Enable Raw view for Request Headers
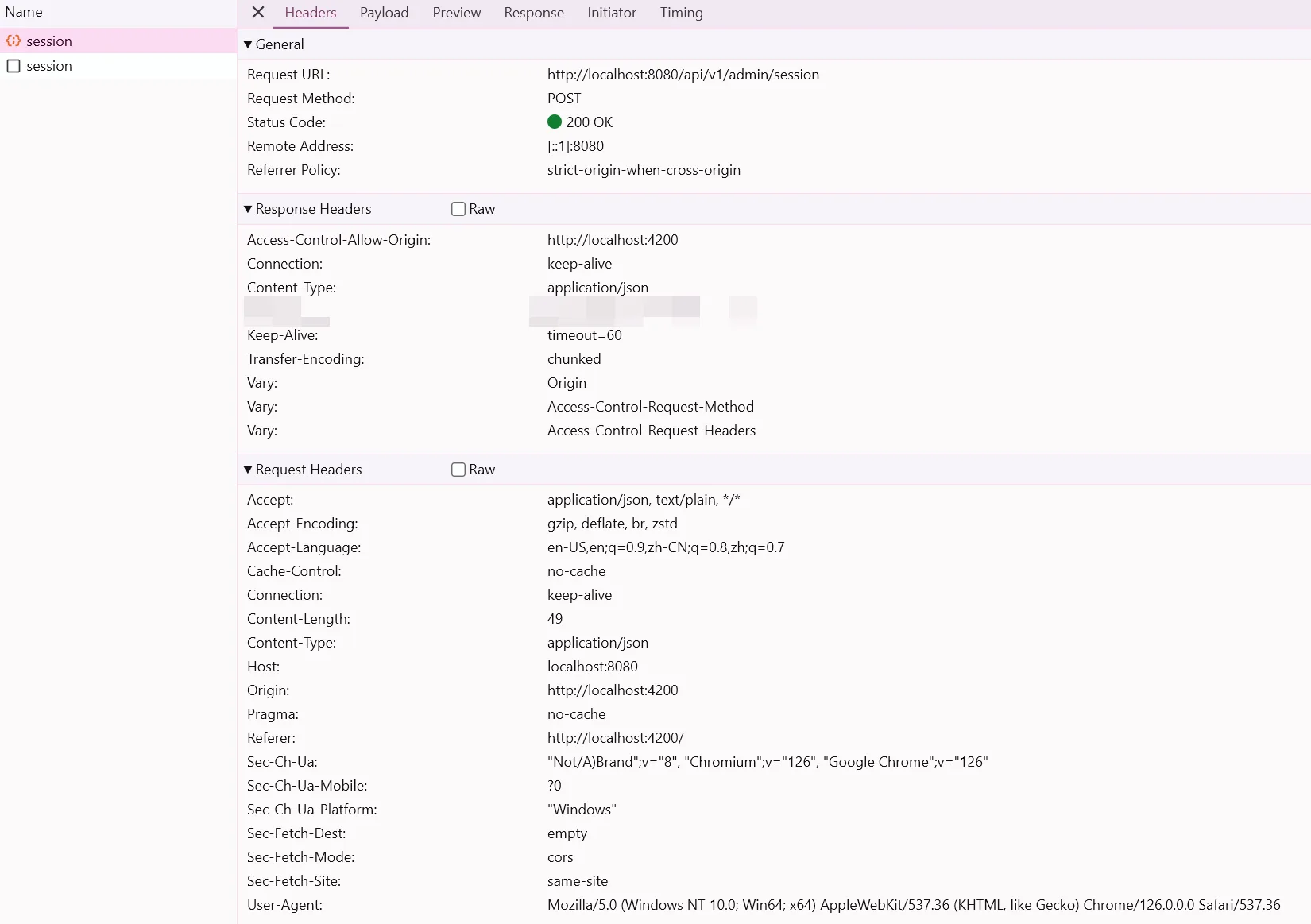 click(458, 470)
